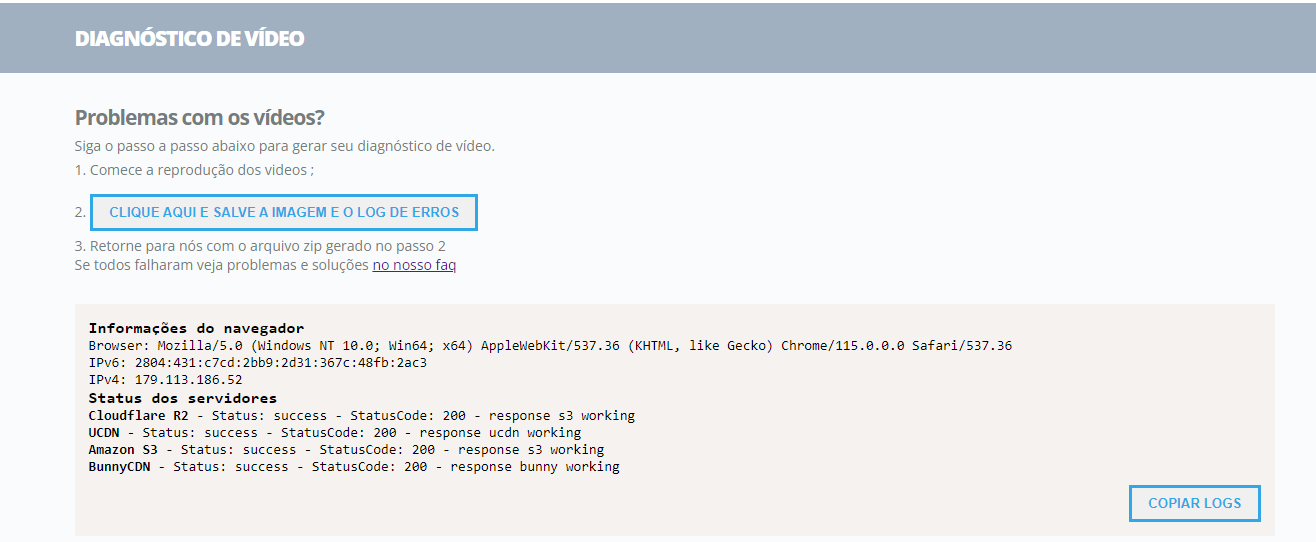The width and height of the screenshot is (1316, 542).
Task: Click the 'Se todos falharam' sentence
Action: (222, 265)
